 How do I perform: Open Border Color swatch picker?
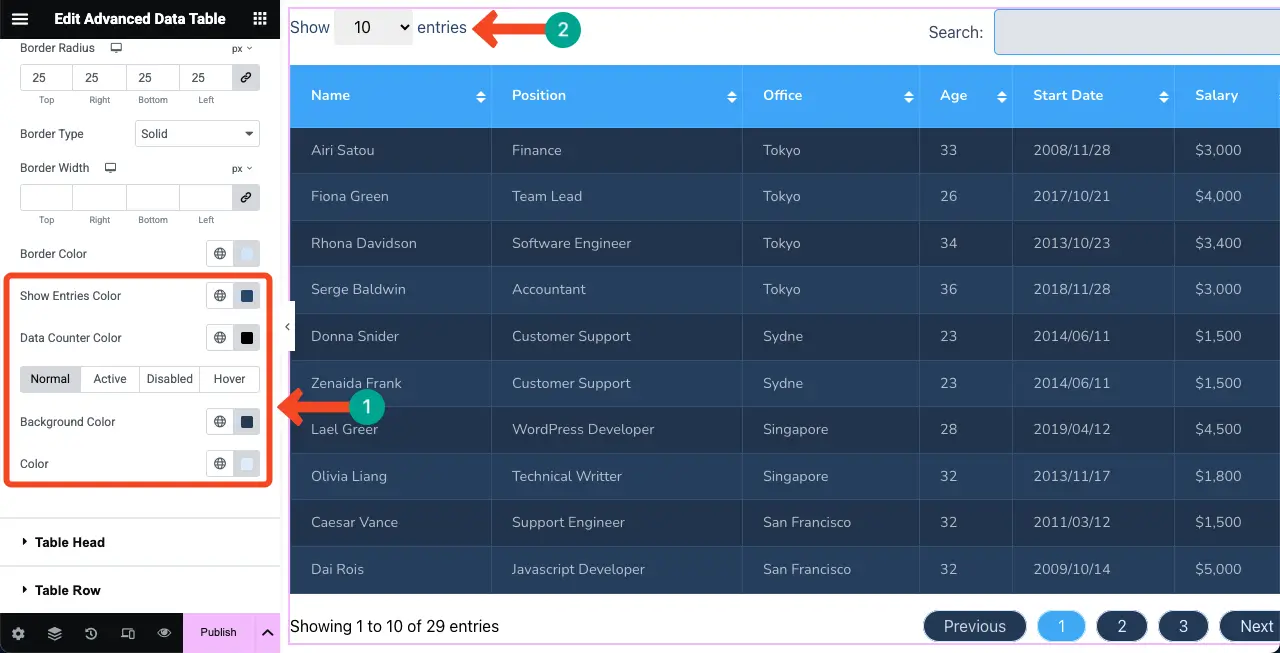[246, 254]
